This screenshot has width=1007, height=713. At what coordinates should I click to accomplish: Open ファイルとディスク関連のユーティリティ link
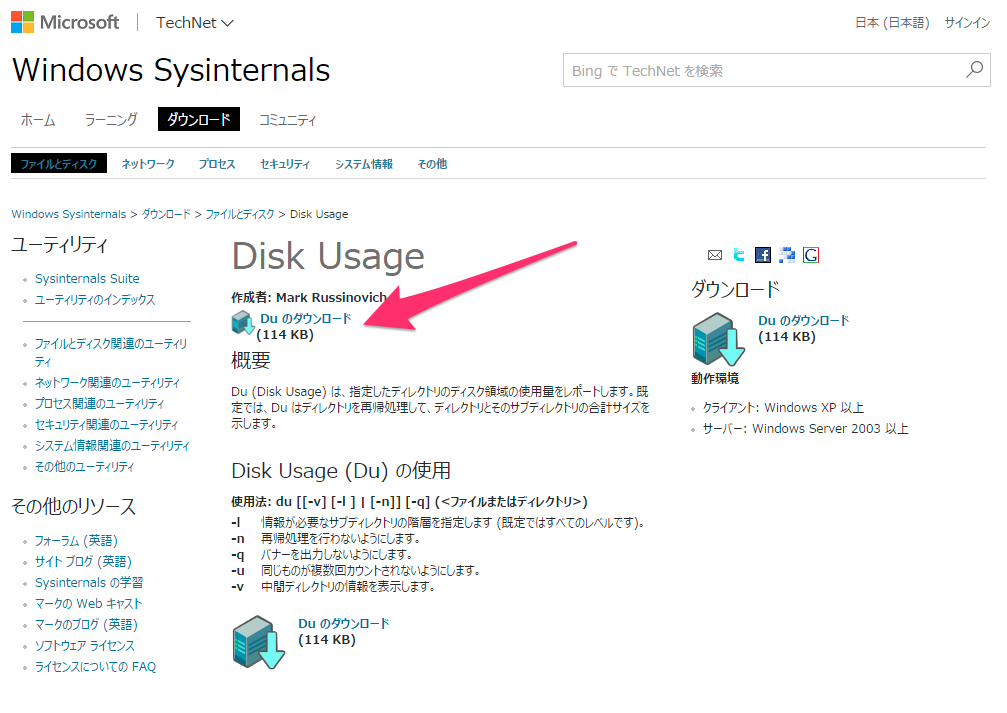pyautogui.click(x=111, y=352)
